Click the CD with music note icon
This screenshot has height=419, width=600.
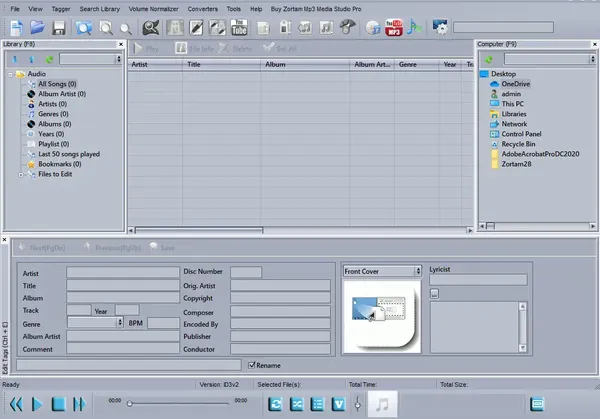pos(372,28)
